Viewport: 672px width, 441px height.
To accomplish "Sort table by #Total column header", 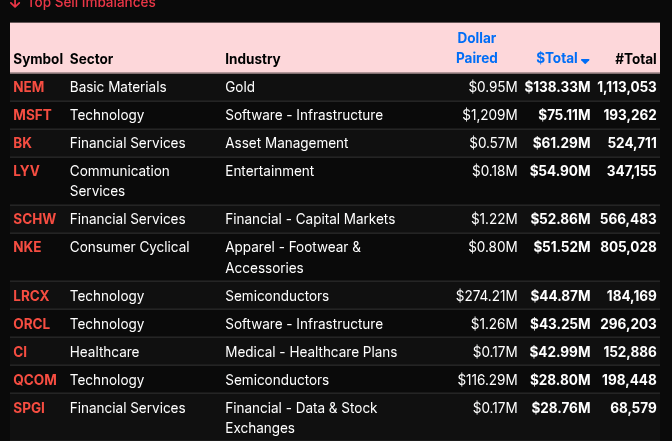I will click(635, 59).
